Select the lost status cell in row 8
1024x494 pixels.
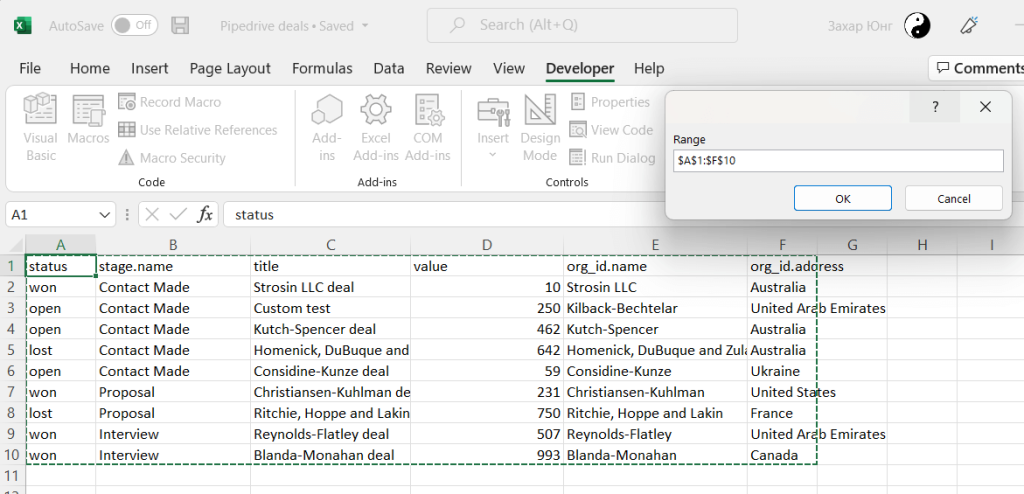pyautogui.click(x=61, y=413)
